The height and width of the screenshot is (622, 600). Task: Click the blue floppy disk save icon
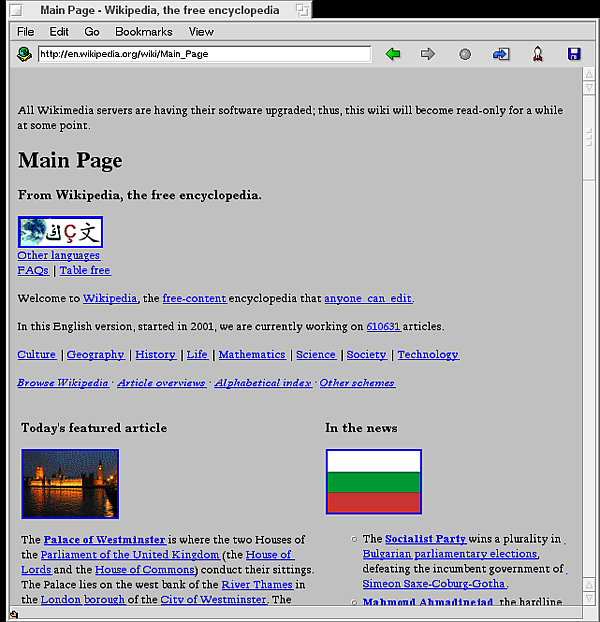tap(574, 54)
